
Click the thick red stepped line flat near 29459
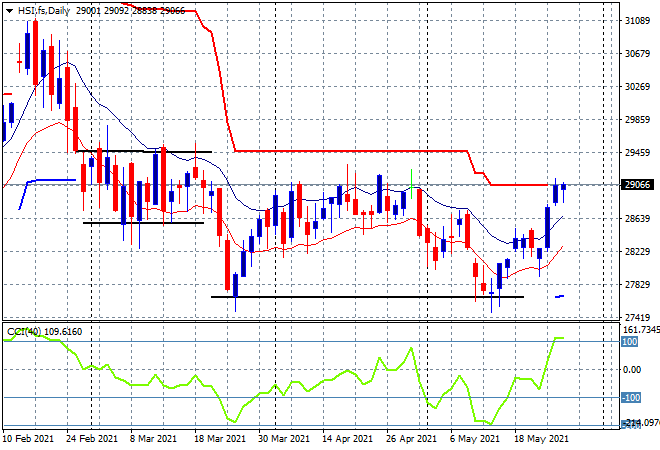[x=349, y=151]
